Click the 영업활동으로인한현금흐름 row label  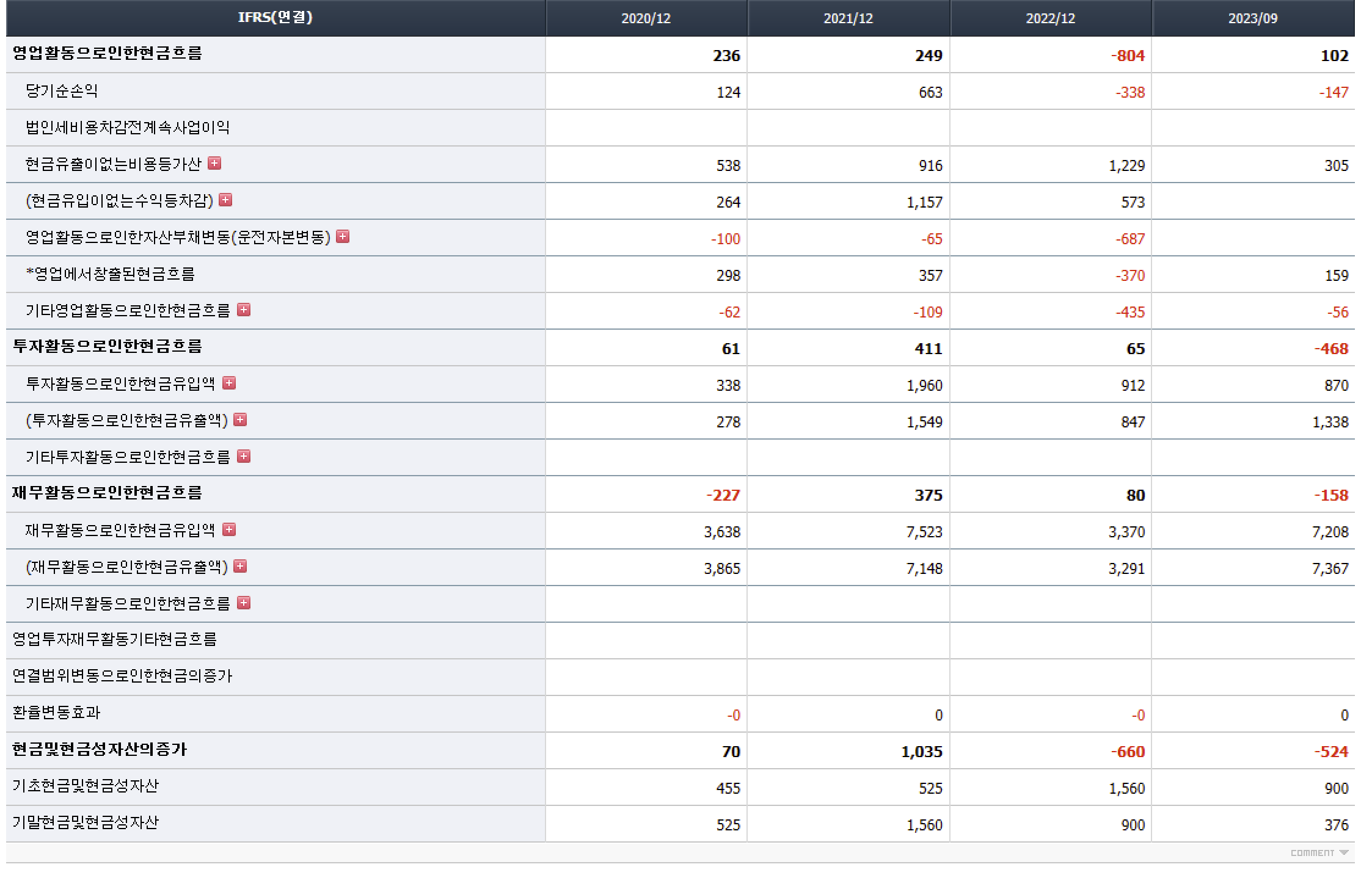click(107, 54)
